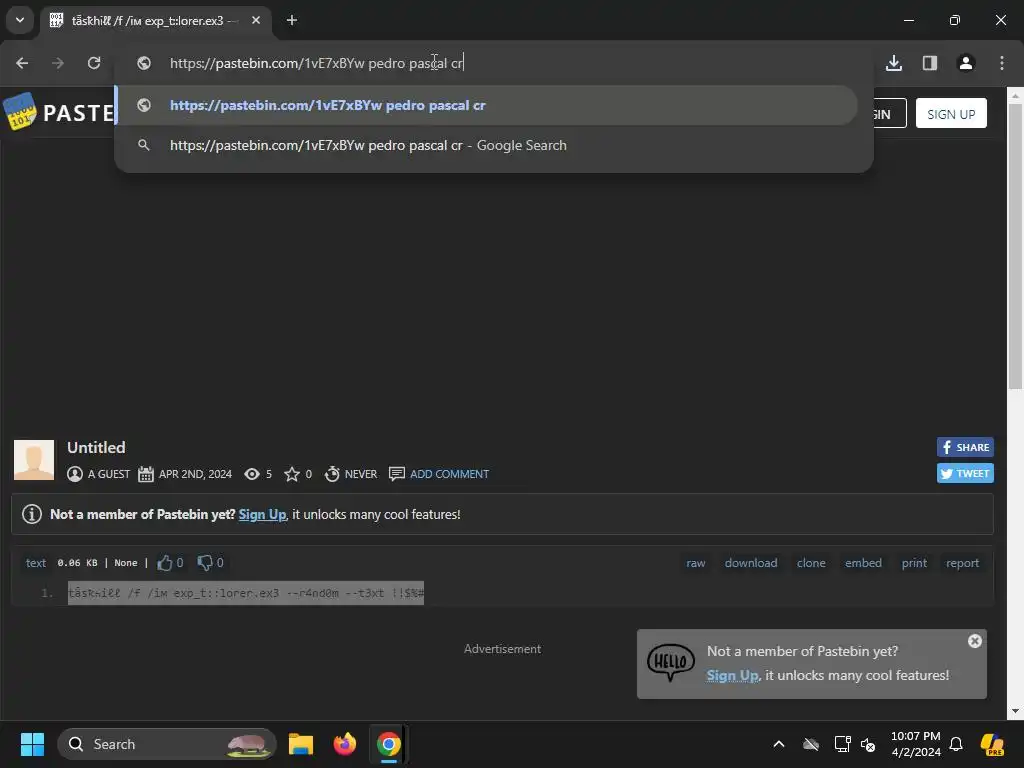This screenshot has height=768, width=1024.
Task: Toggle the Chrome side panel icon
Action: 930,63
